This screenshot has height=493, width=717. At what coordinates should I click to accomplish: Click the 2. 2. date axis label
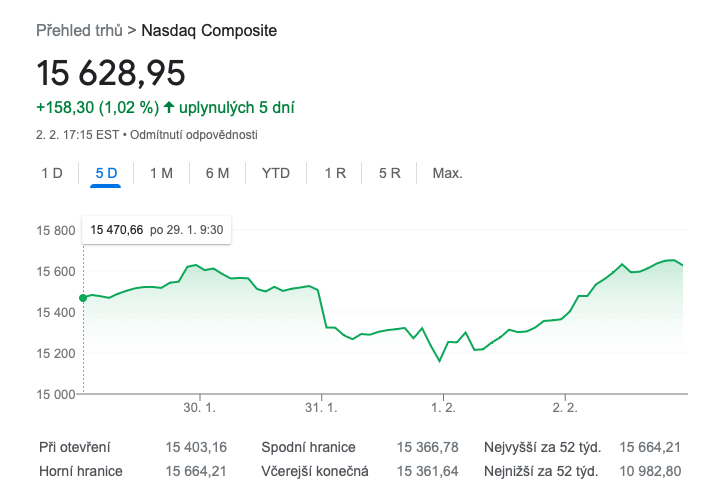tap(565, 407)
